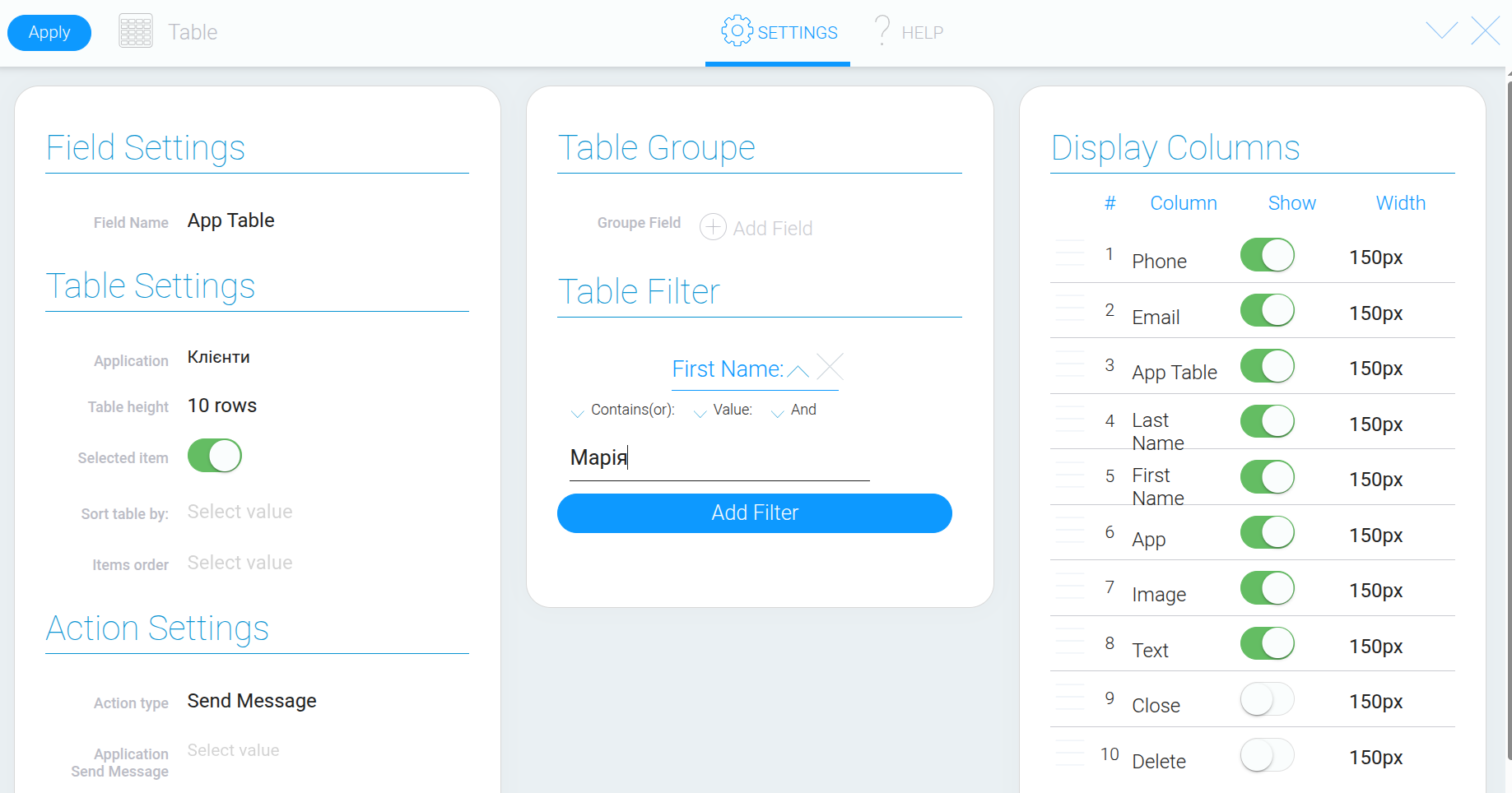
Task: Switch to the HELP tab
Action: pos(909,32)
